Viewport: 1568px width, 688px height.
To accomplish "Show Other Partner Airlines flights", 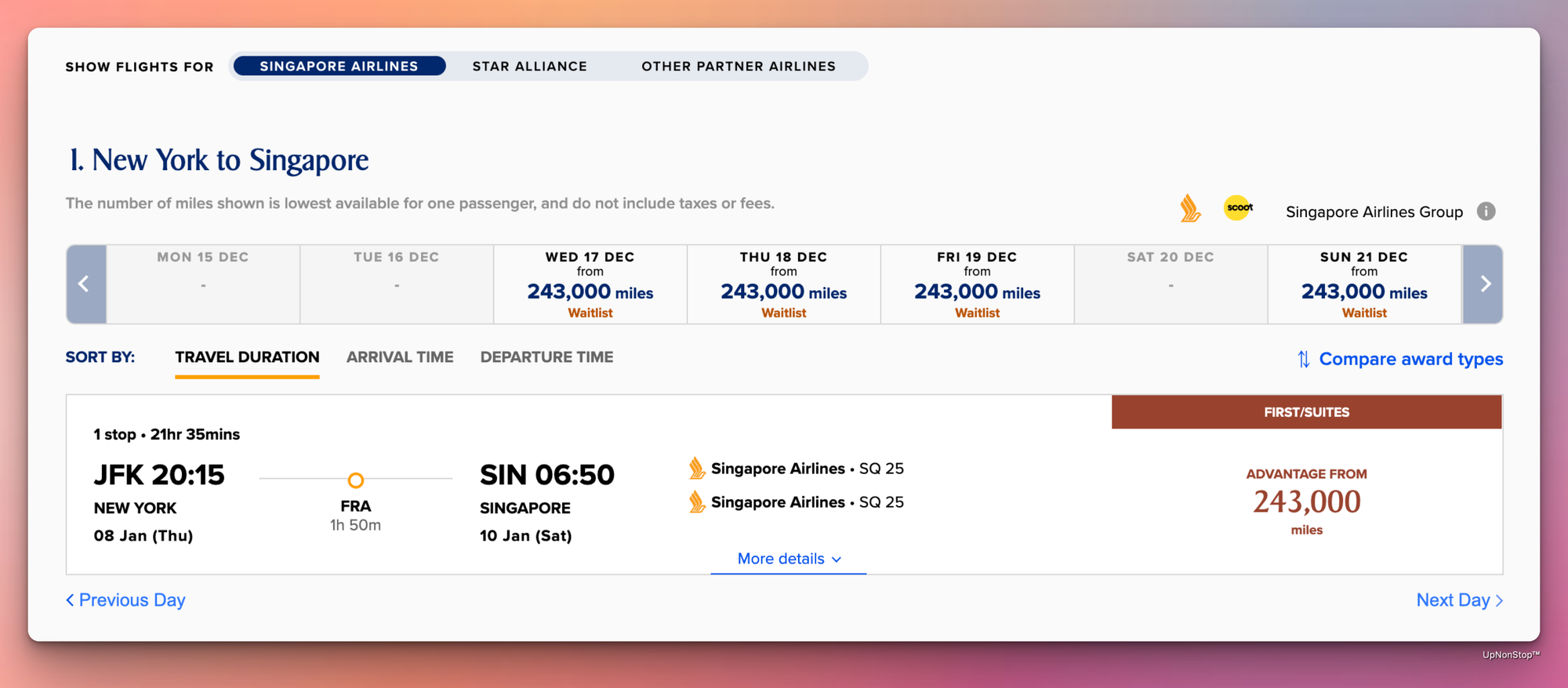I will pos(739,66).
